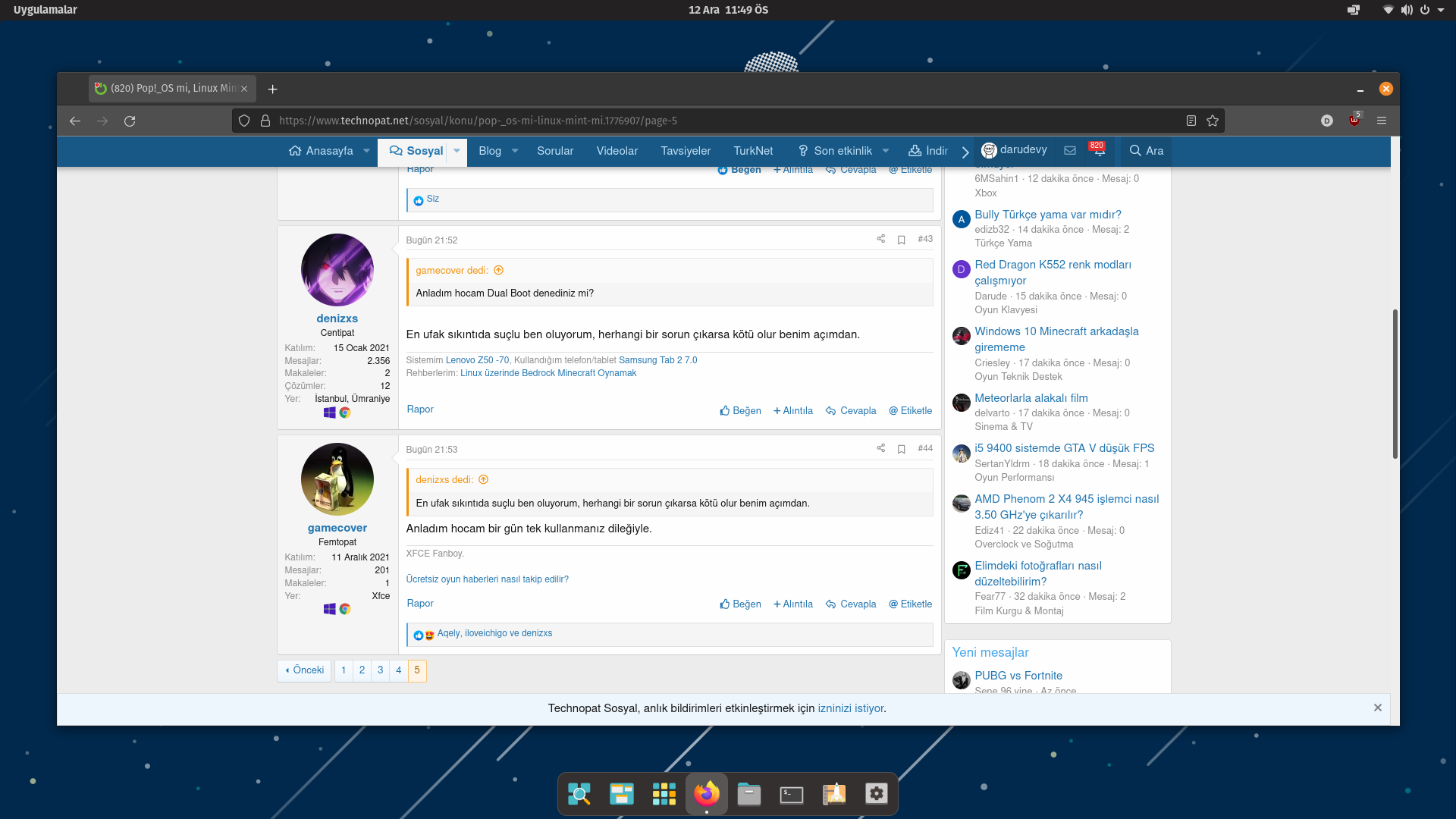
Task: Click the browser page's vertical scrollbar
Action: pyautogui.click(x=1395, y=384)
